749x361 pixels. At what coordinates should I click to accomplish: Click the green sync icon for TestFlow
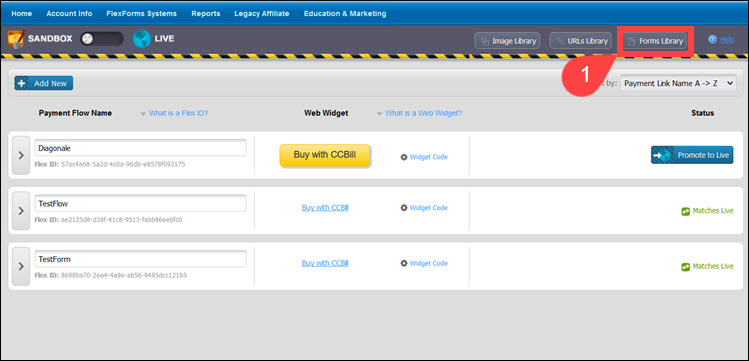[x=685, y=211]
